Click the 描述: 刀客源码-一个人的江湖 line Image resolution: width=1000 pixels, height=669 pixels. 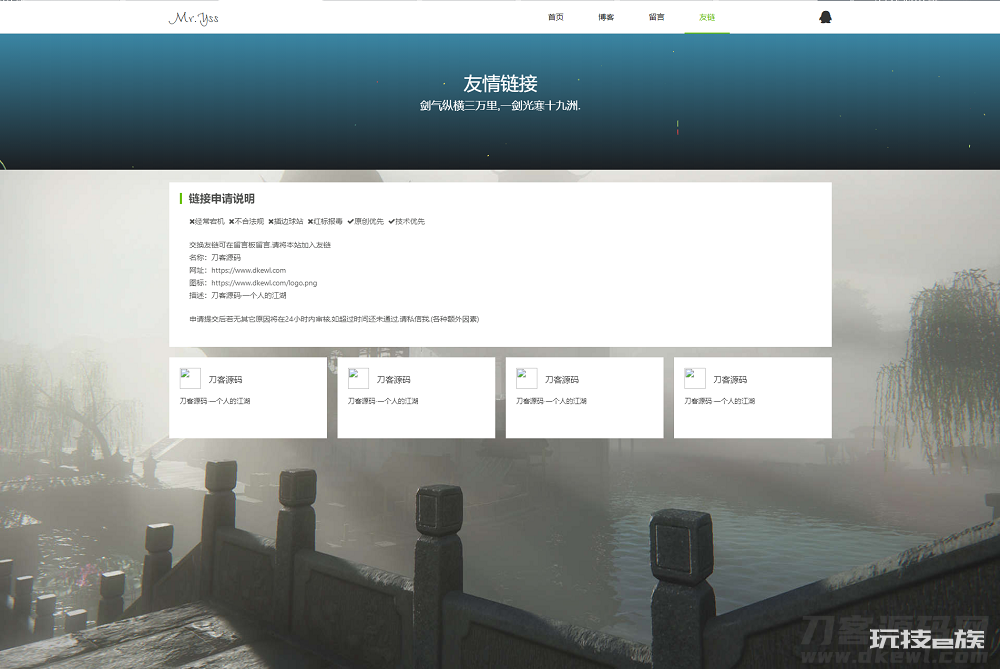pyautogui.click(x=238, y=296)
